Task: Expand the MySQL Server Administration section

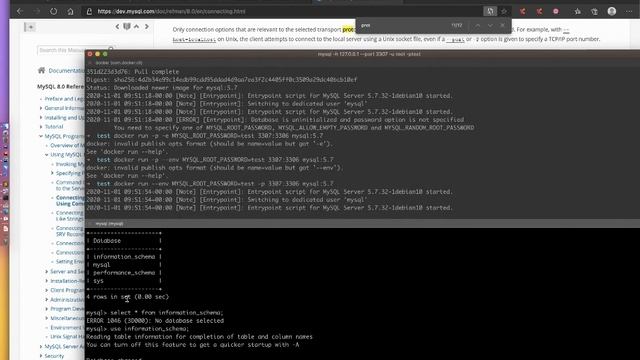Action: point(41,347)
